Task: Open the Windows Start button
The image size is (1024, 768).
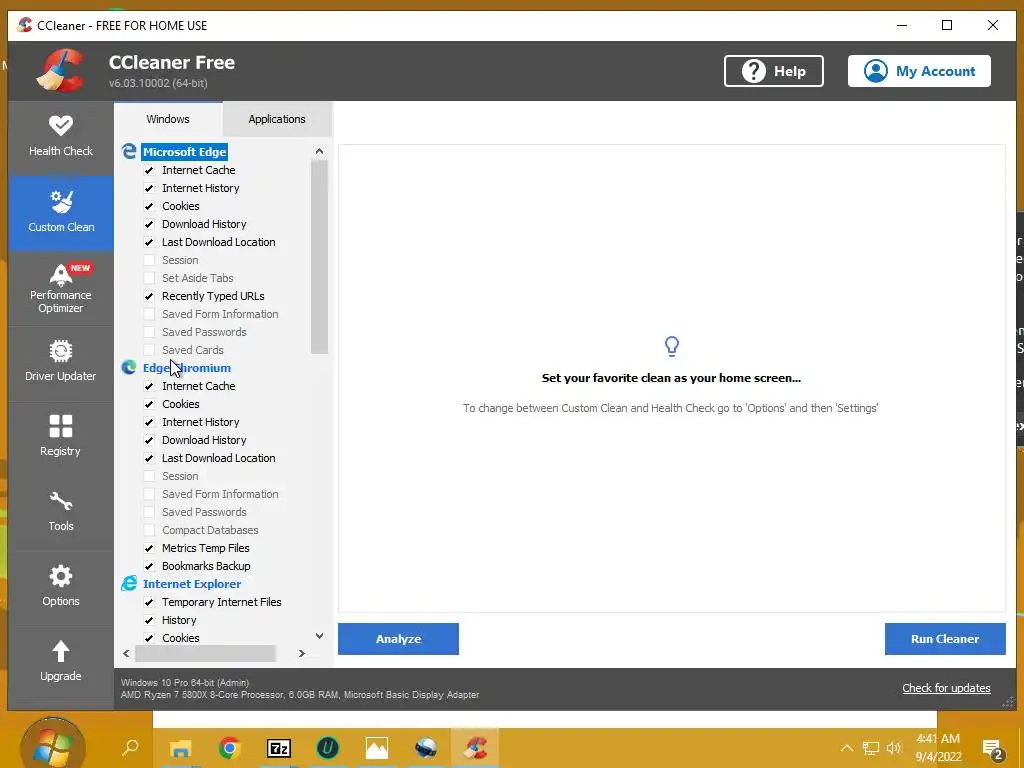Action: (53, 746)
